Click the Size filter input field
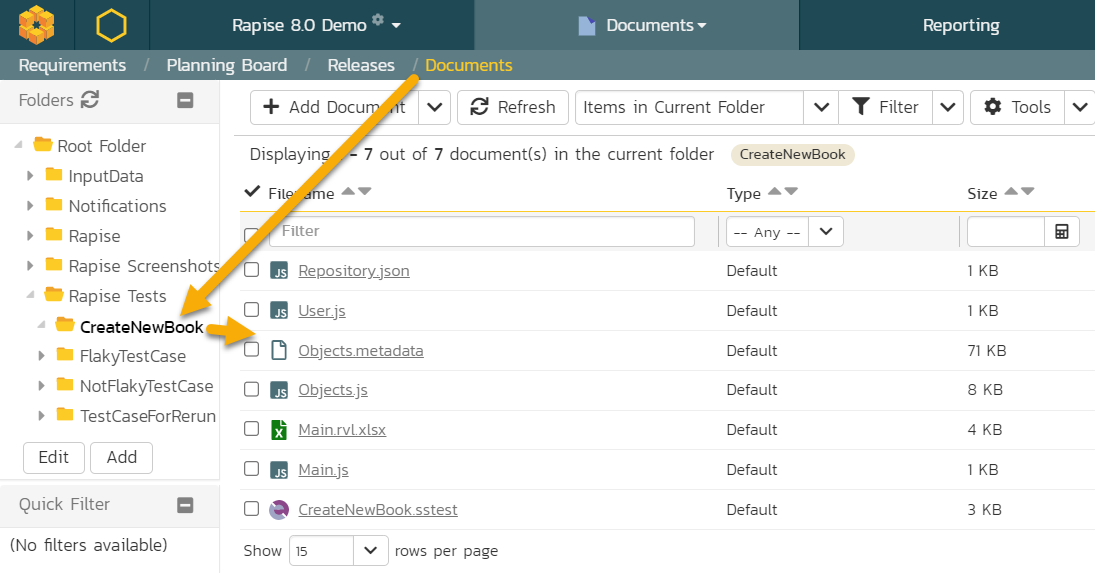The height and width of the screenshot is (573, 1095). (1006, 232)
